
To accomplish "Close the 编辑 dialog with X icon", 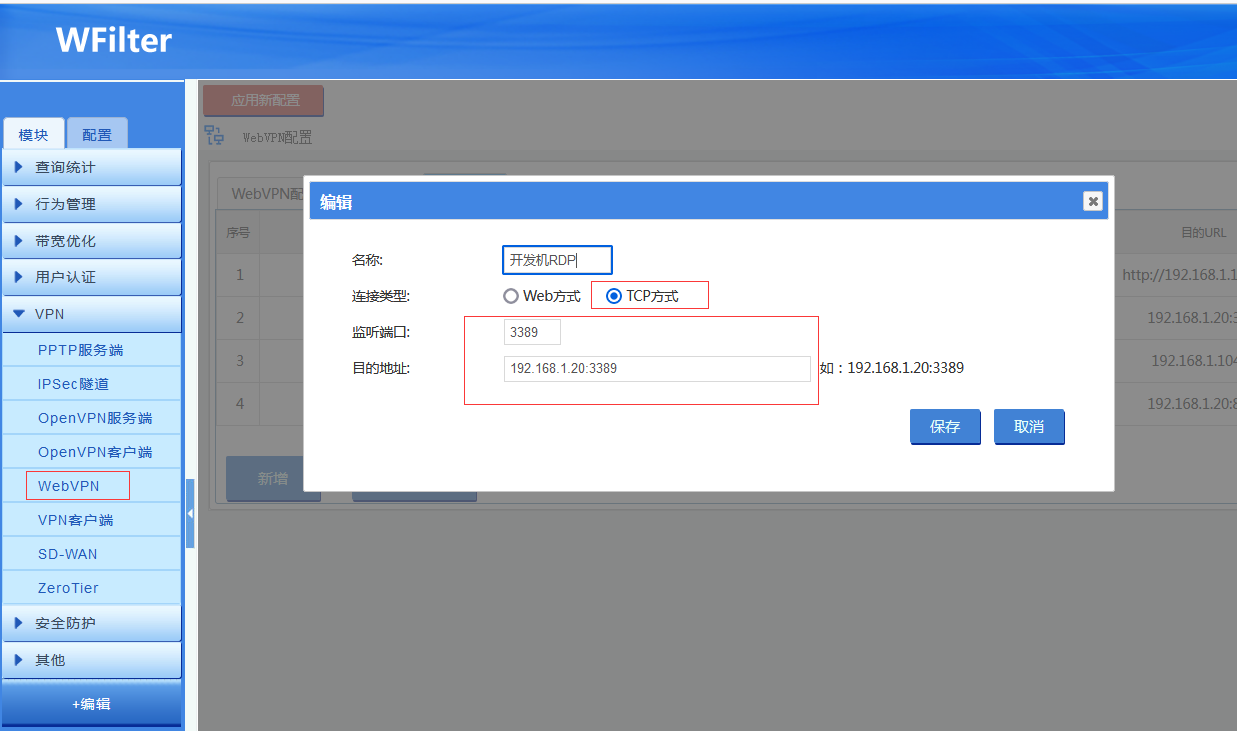I will [x=1093, y=201].
